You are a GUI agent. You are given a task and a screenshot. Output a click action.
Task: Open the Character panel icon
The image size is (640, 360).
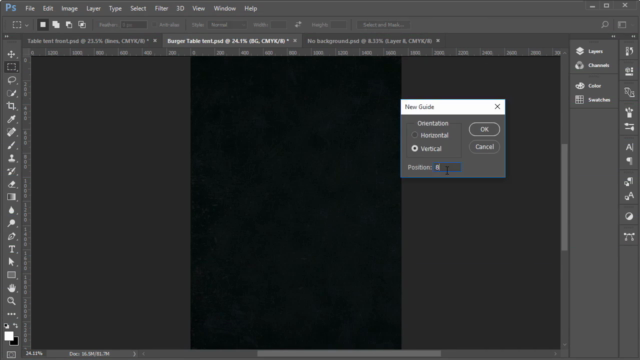pos(629,147)
